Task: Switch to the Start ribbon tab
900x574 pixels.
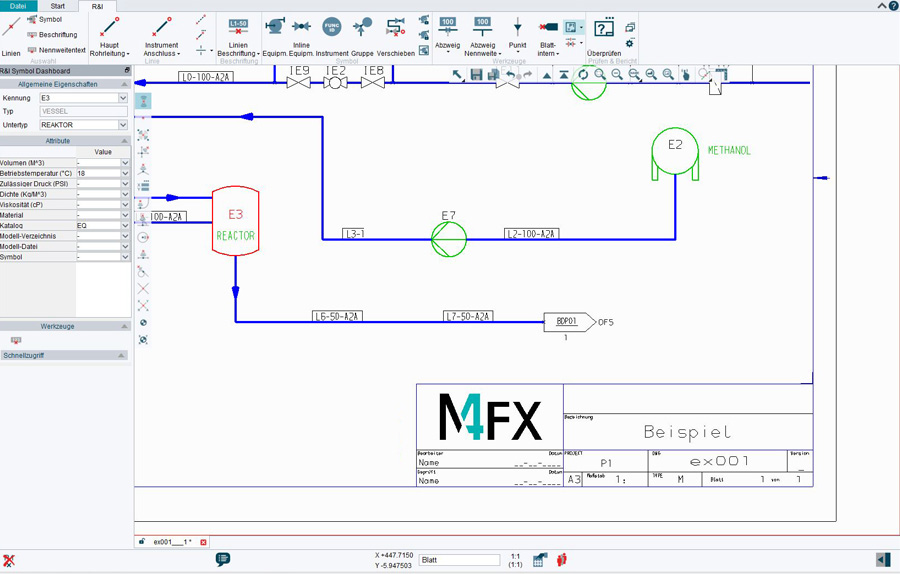Action: pyautogui.click(x=58, y=6)
